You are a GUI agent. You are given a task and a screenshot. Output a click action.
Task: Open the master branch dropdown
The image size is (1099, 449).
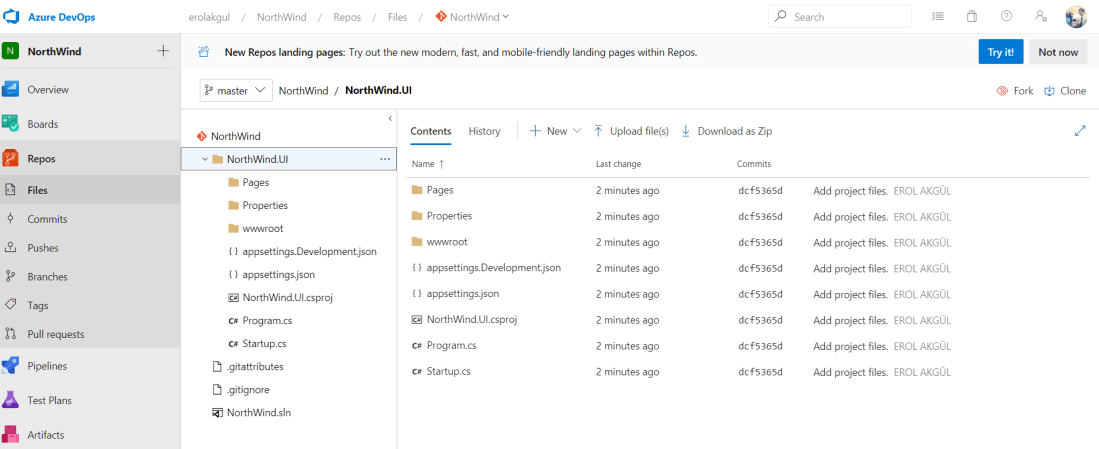pyautogui.click(x=236, y=90)
